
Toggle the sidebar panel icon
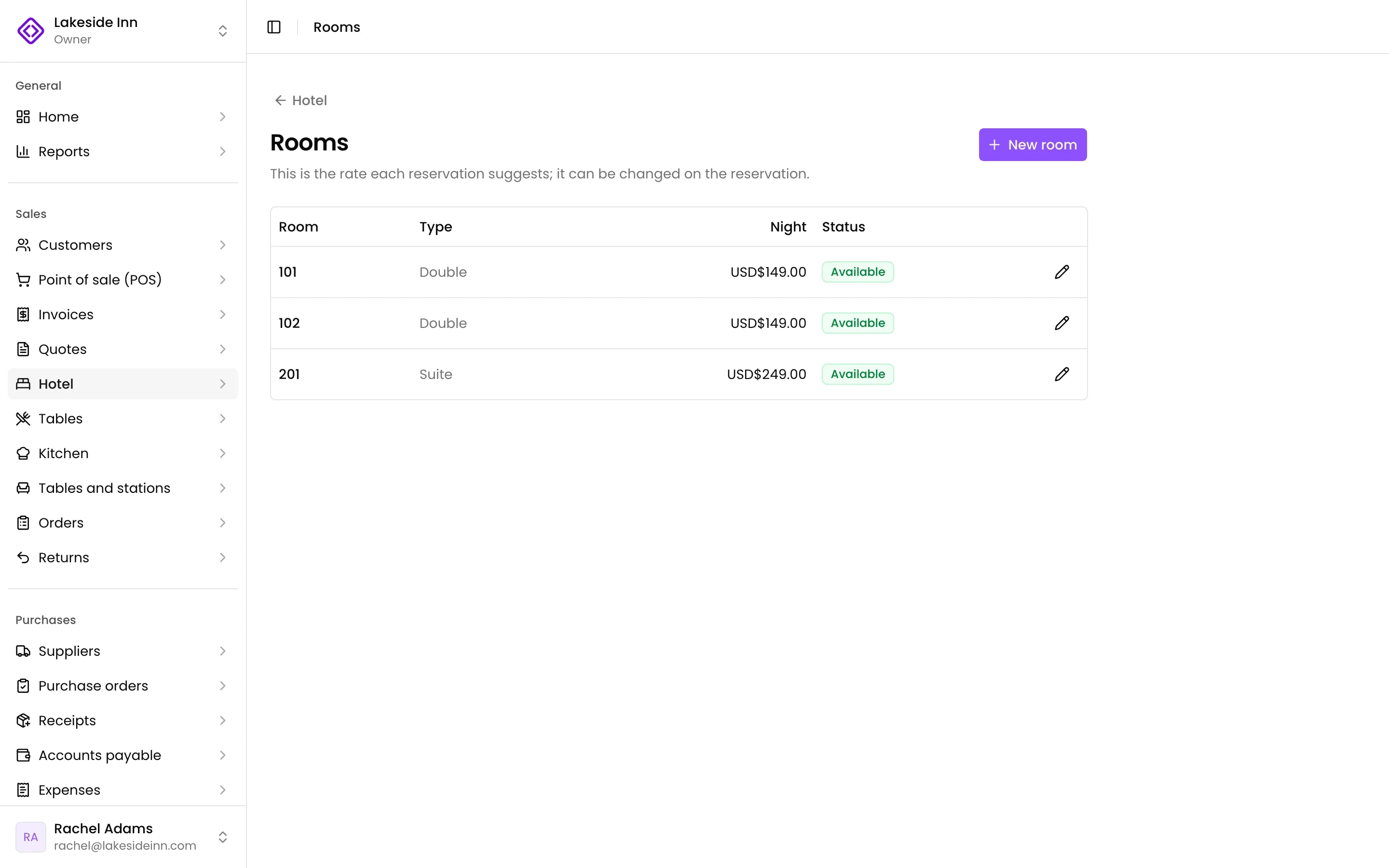click(274, 27)
